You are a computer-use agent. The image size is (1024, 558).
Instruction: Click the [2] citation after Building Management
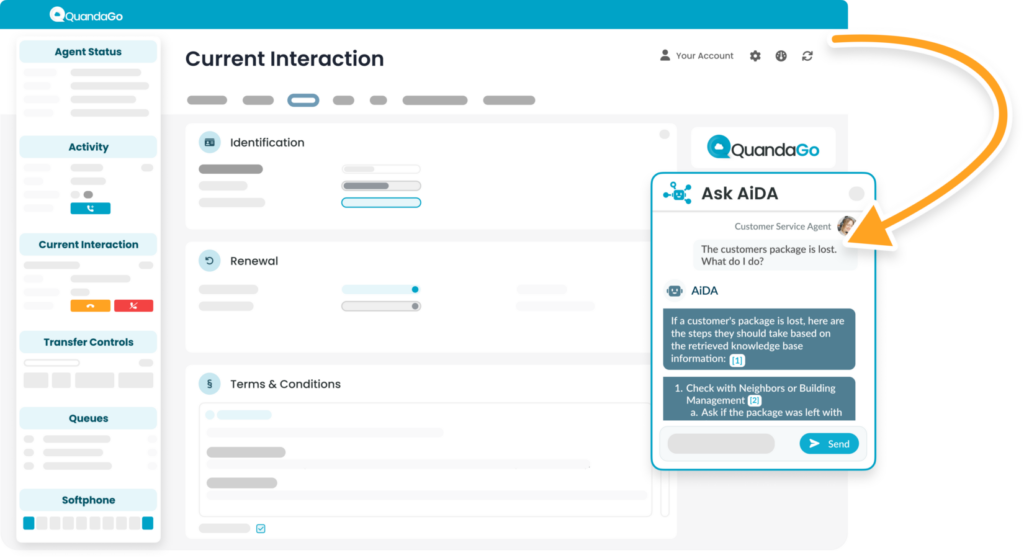click(754, 401)
